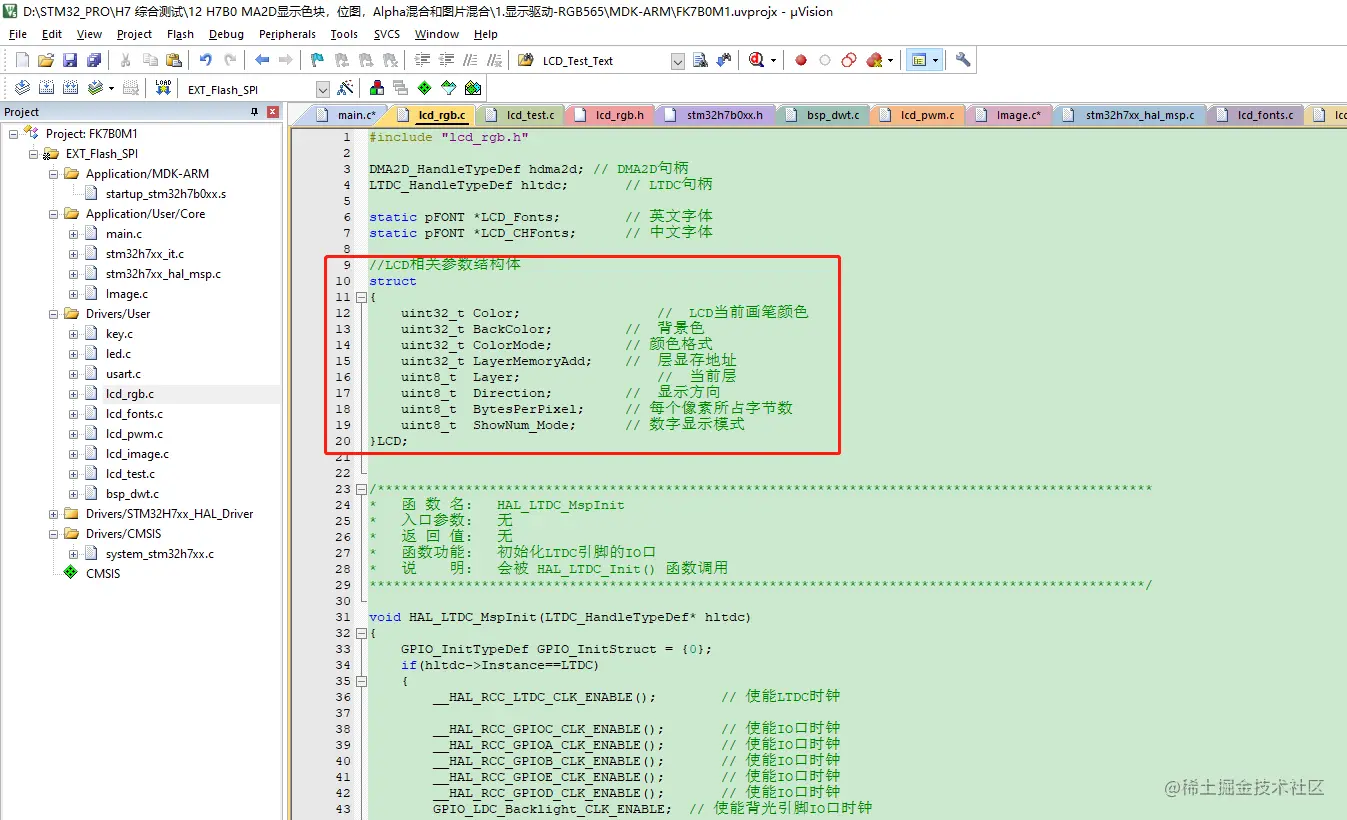Open the window layout dropdown arrow
The height and width of the screenshot is (820, 1347).
click(935, 60)
